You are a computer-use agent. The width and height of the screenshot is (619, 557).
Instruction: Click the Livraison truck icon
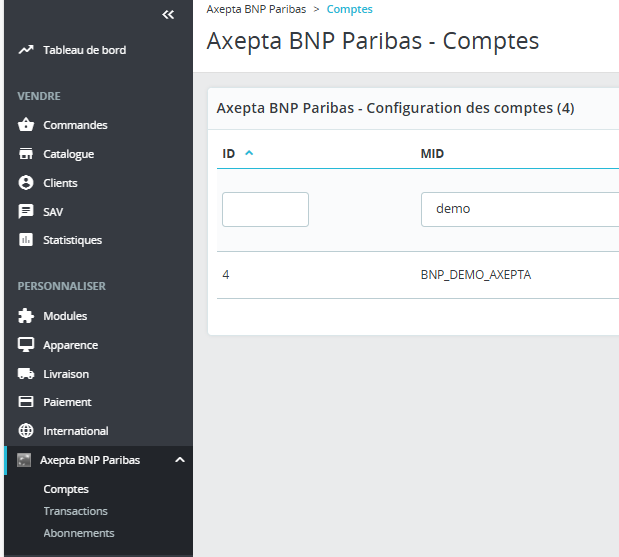[x=26, y=373]
